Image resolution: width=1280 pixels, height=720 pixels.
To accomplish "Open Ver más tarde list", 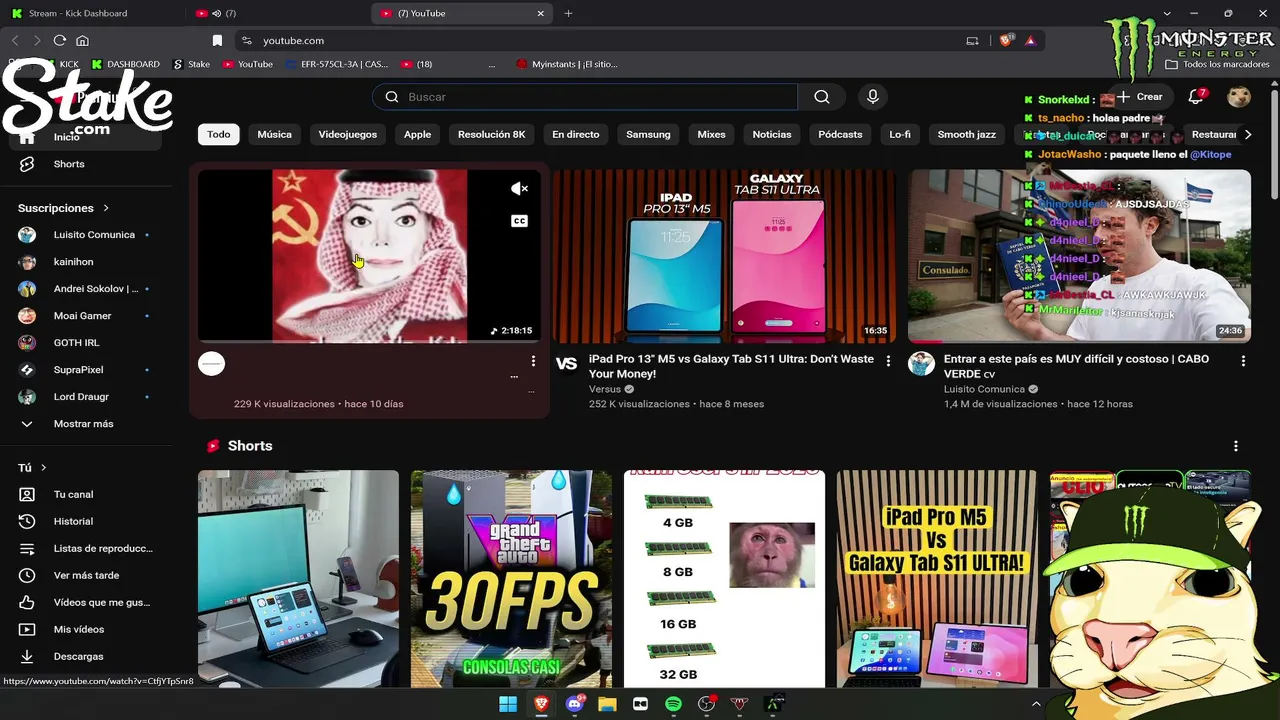I will click(x=86, y=575).
